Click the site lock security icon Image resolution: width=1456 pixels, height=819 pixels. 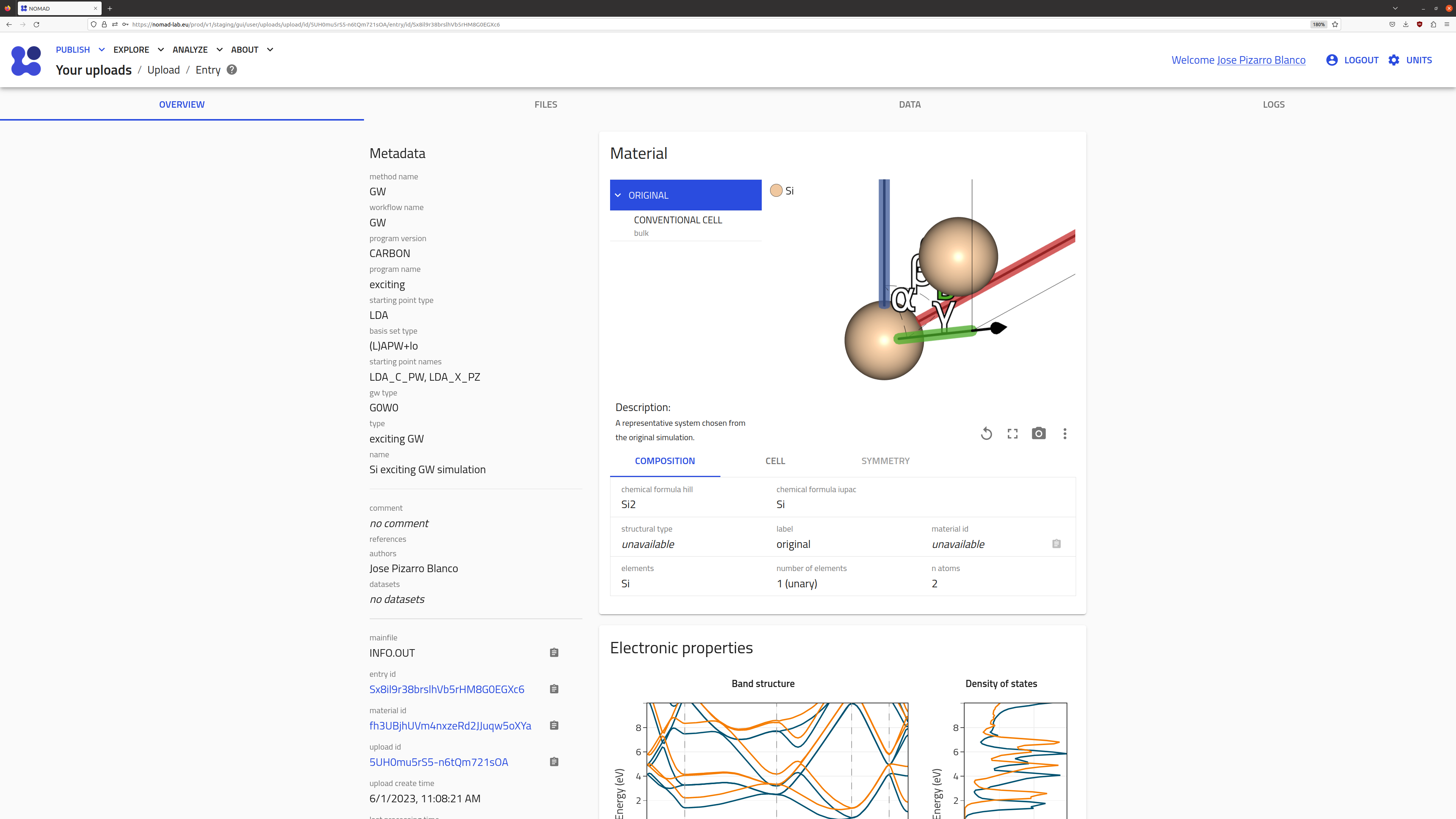point(104,24)
